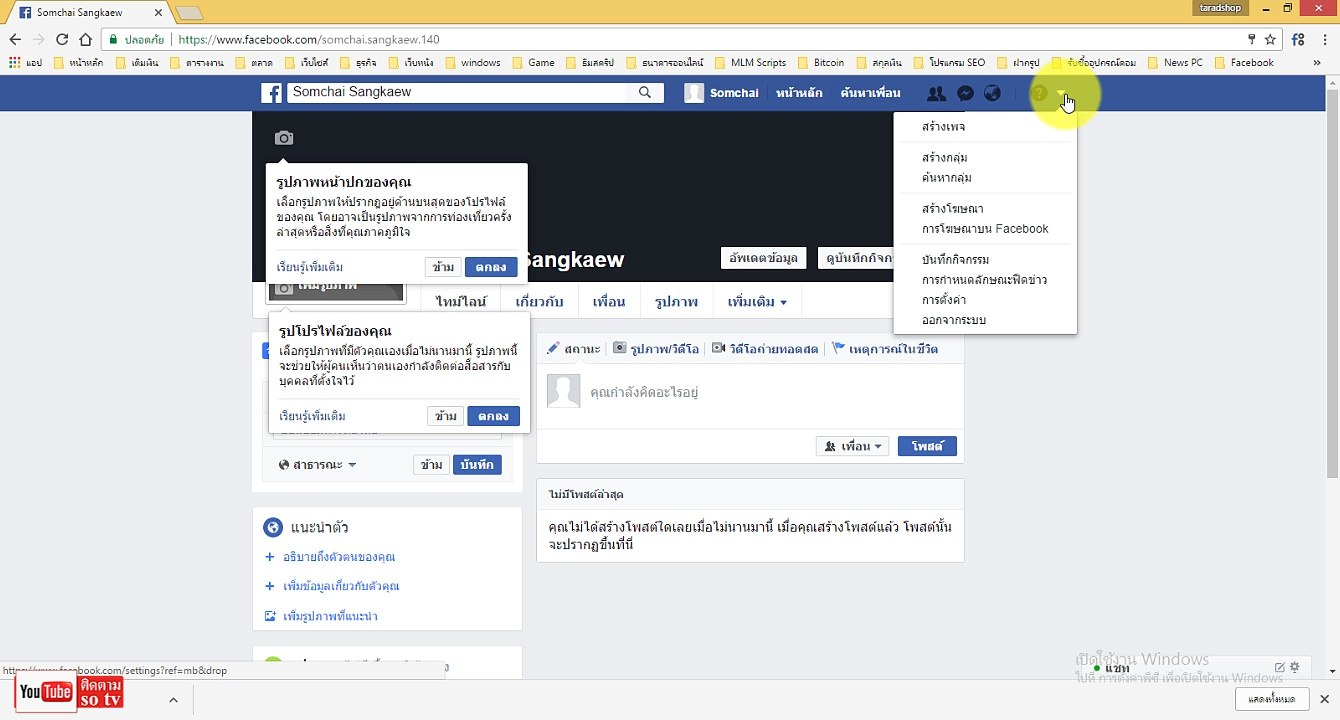Click the บันทึก save button
The height and width of the screenshot is (720, 1340).
[477, 465]
